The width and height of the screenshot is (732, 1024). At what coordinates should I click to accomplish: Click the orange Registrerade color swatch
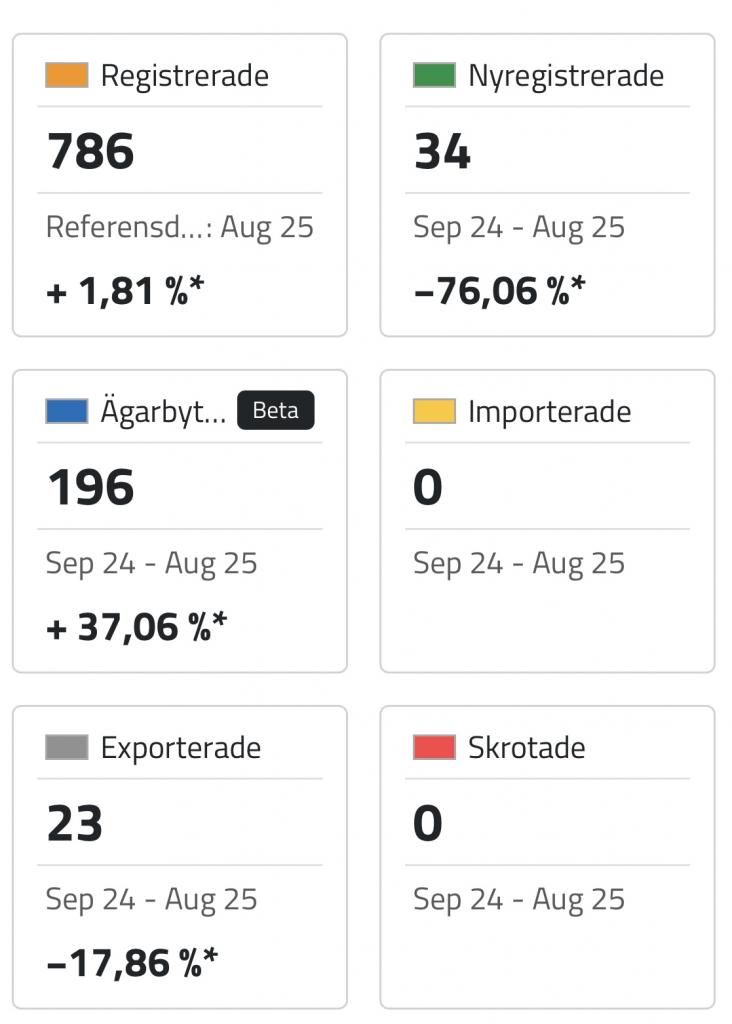tap(67, 75)
